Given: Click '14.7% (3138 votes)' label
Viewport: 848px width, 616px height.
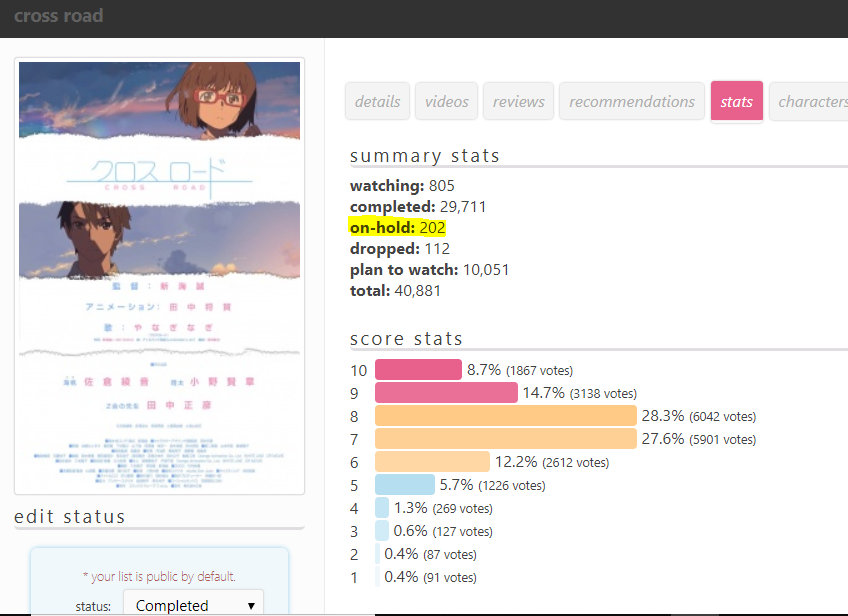Looking at the screenshot, I should click(580, 393).
